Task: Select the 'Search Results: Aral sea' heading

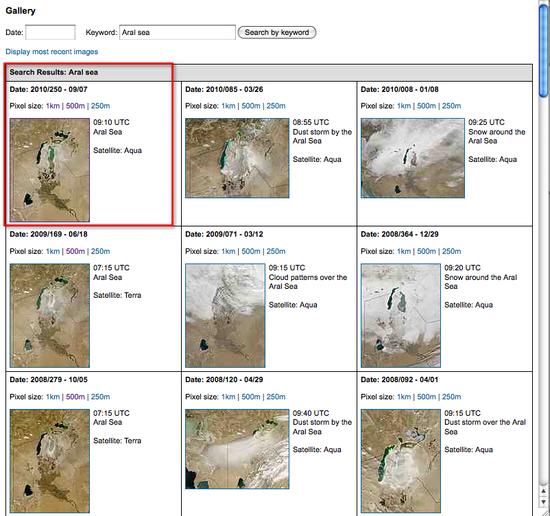Action: pos(54,72)
